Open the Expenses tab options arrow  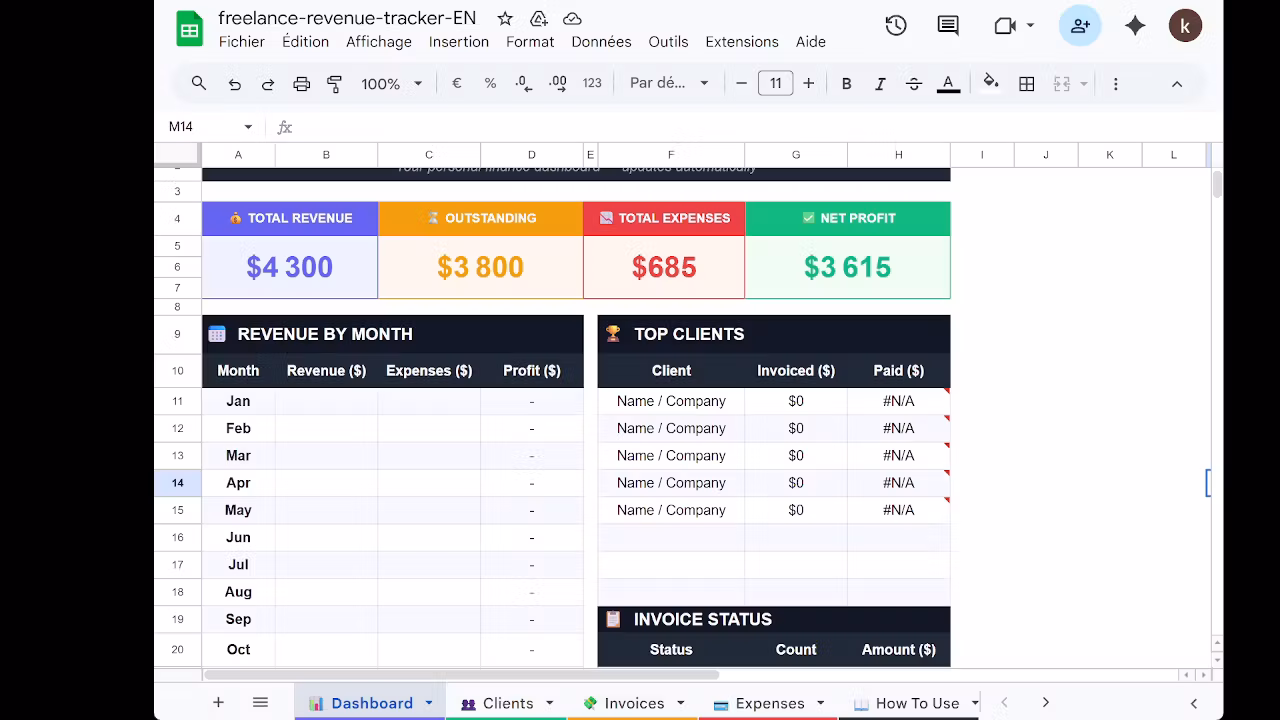(820, 704)
